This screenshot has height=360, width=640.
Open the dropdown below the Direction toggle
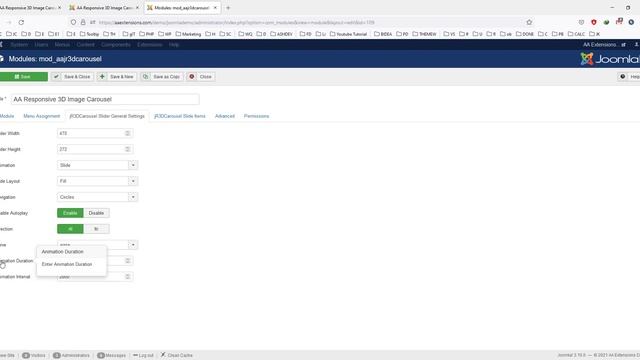click(x=98, y=245)
